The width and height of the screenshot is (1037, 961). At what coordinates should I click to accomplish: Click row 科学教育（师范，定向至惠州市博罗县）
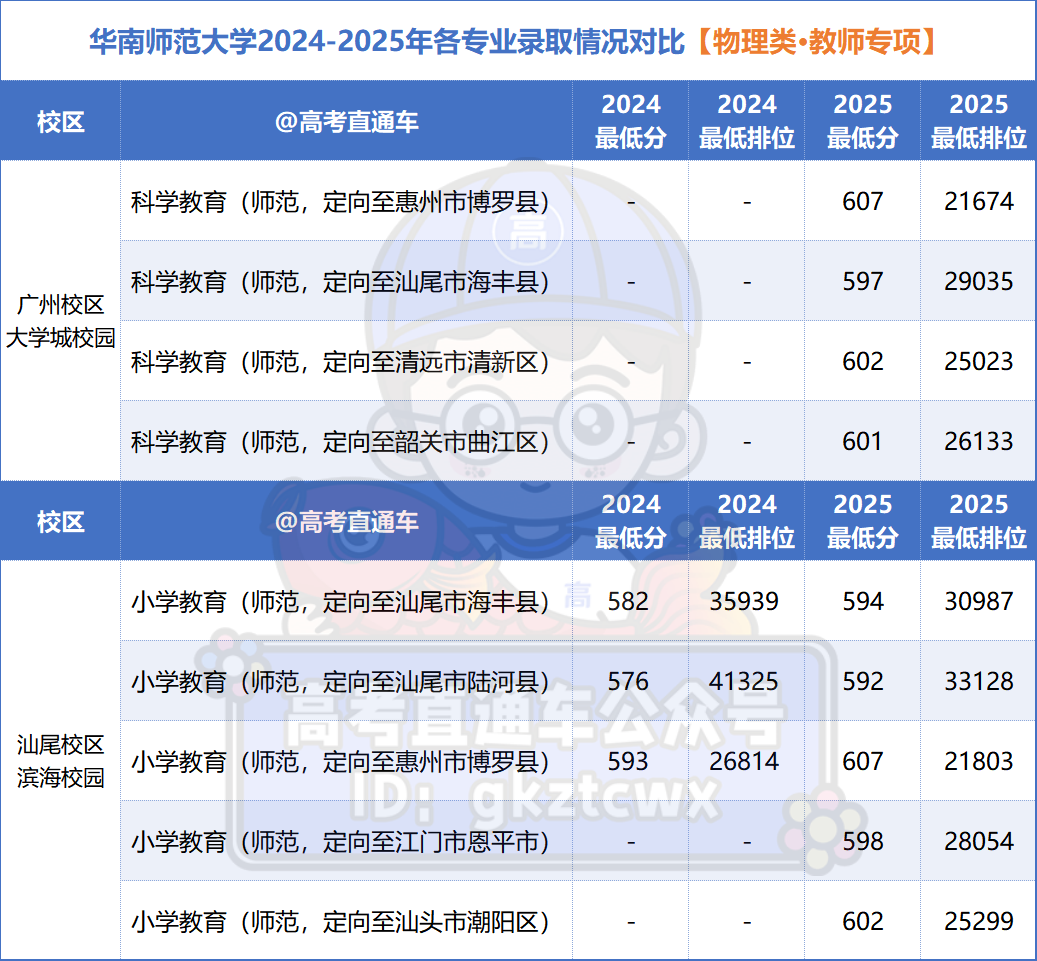tap(578, 201)
